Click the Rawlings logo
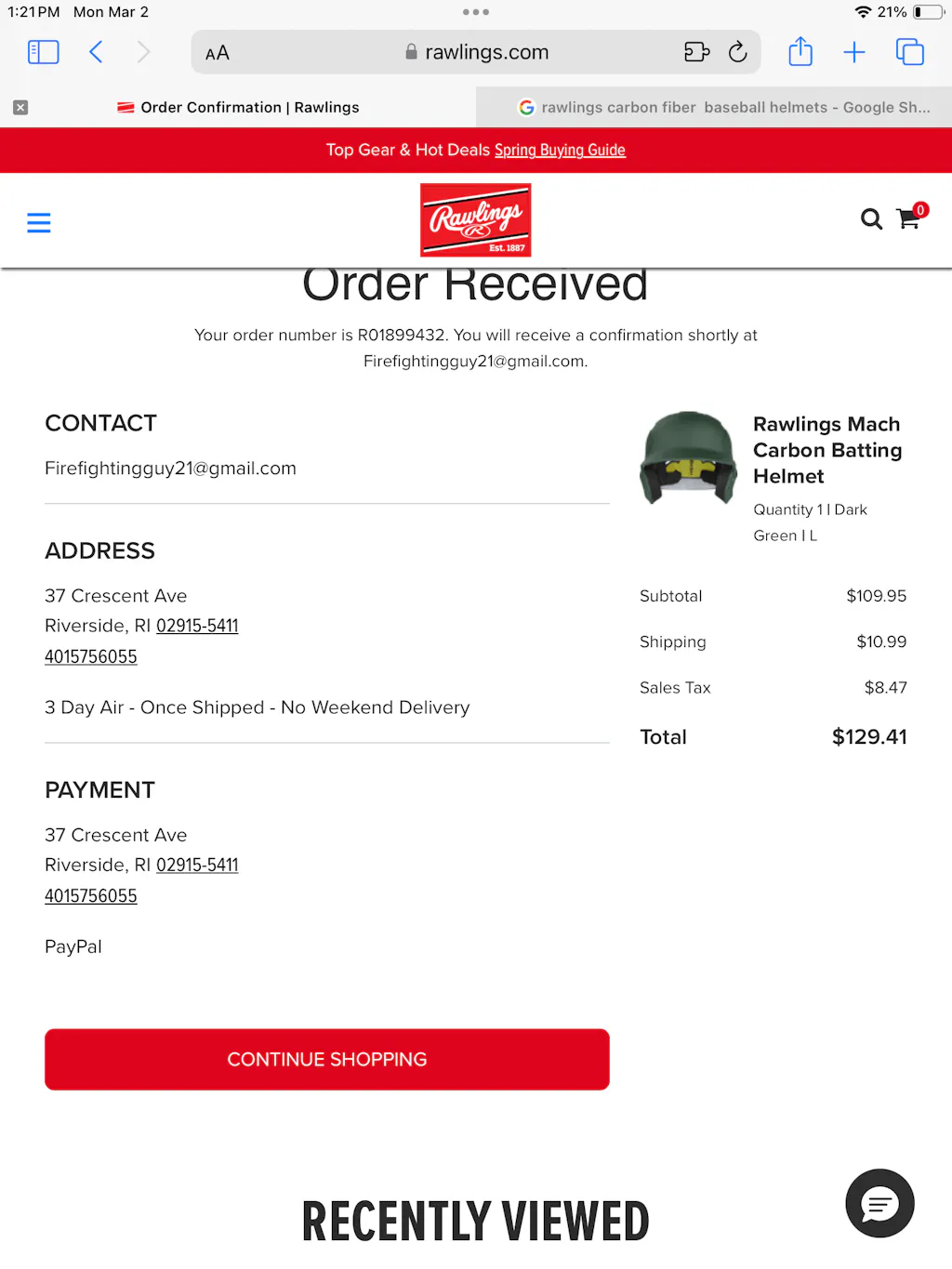Screen dimensions: 952x1269 476,220
